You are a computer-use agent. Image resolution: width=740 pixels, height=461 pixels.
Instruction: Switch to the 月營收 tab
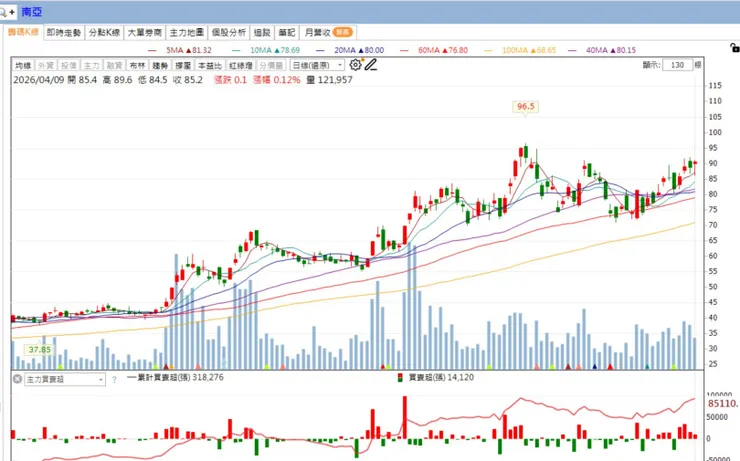point(328,33)
